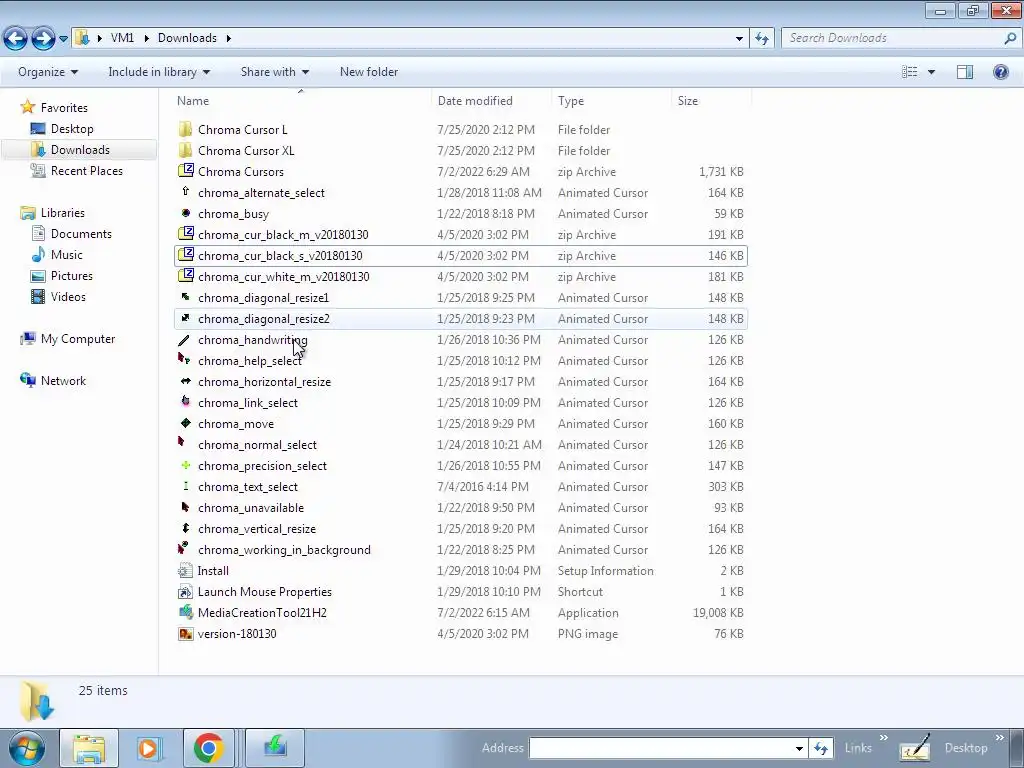Select the chroma_handwriting pen icon
The image size is (1024, 768).
tap(185, 340)
